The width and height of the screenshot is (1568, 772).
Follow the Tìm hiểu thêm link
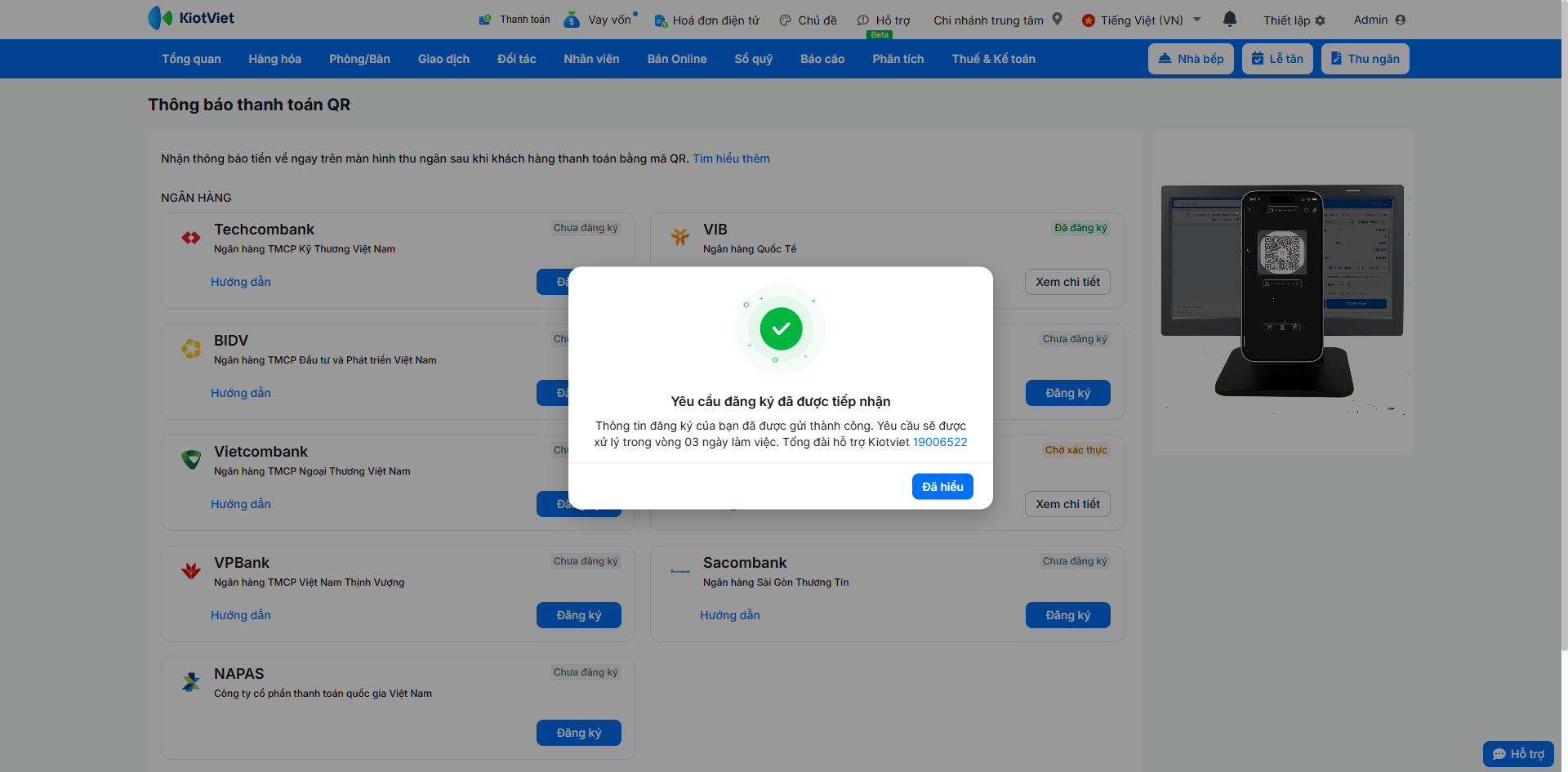click(731, 158)
